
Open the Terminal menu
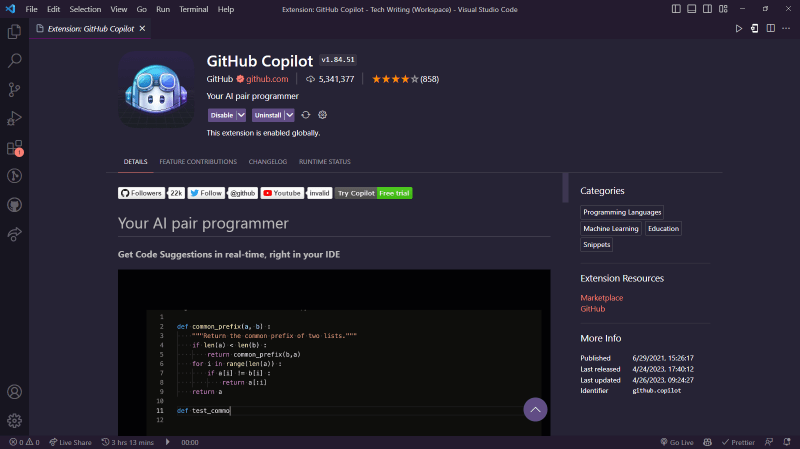click(193, 9)
